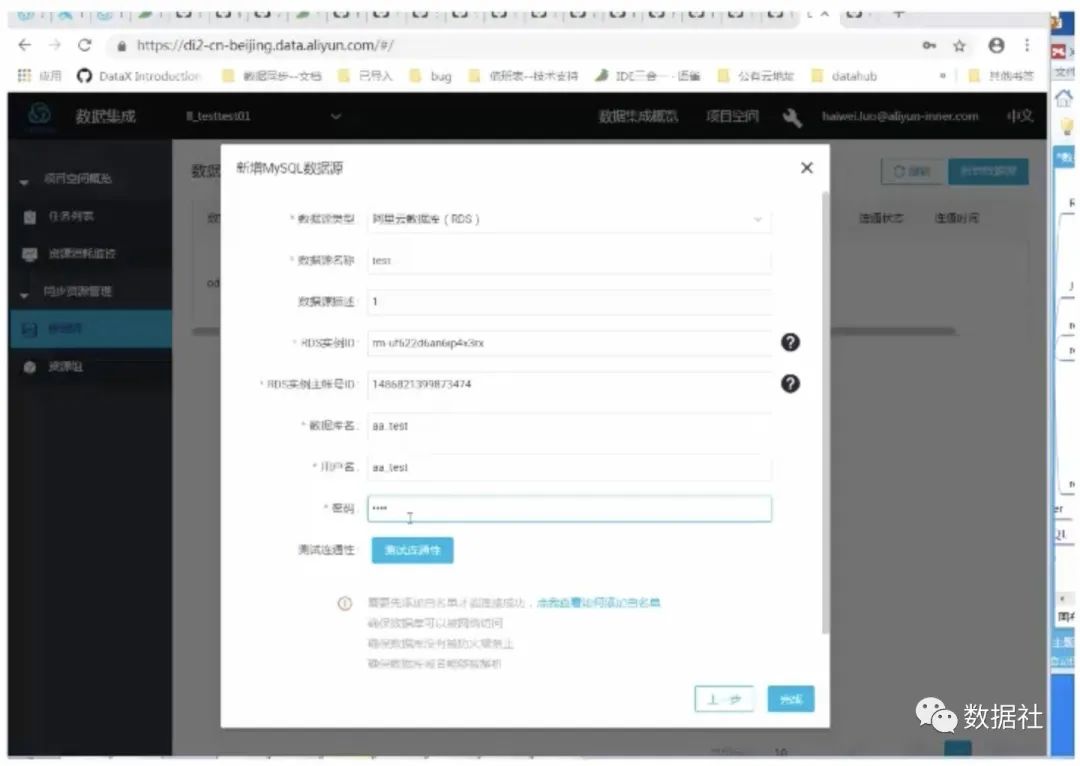Click the data source name field
This screenshot has height=766, width=1080.
coord(569,260)
